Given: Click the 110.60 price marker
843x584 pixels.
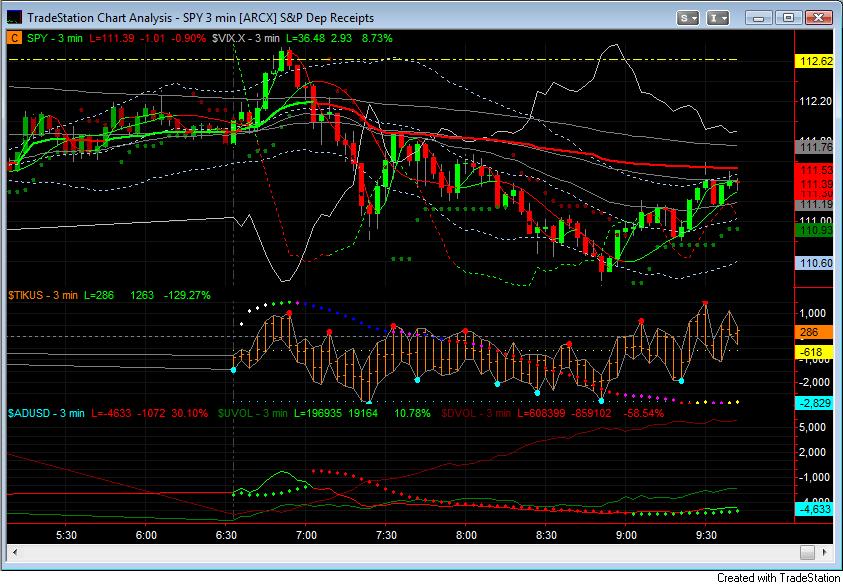Looking at the screenshot, I should tap(816, 263).
